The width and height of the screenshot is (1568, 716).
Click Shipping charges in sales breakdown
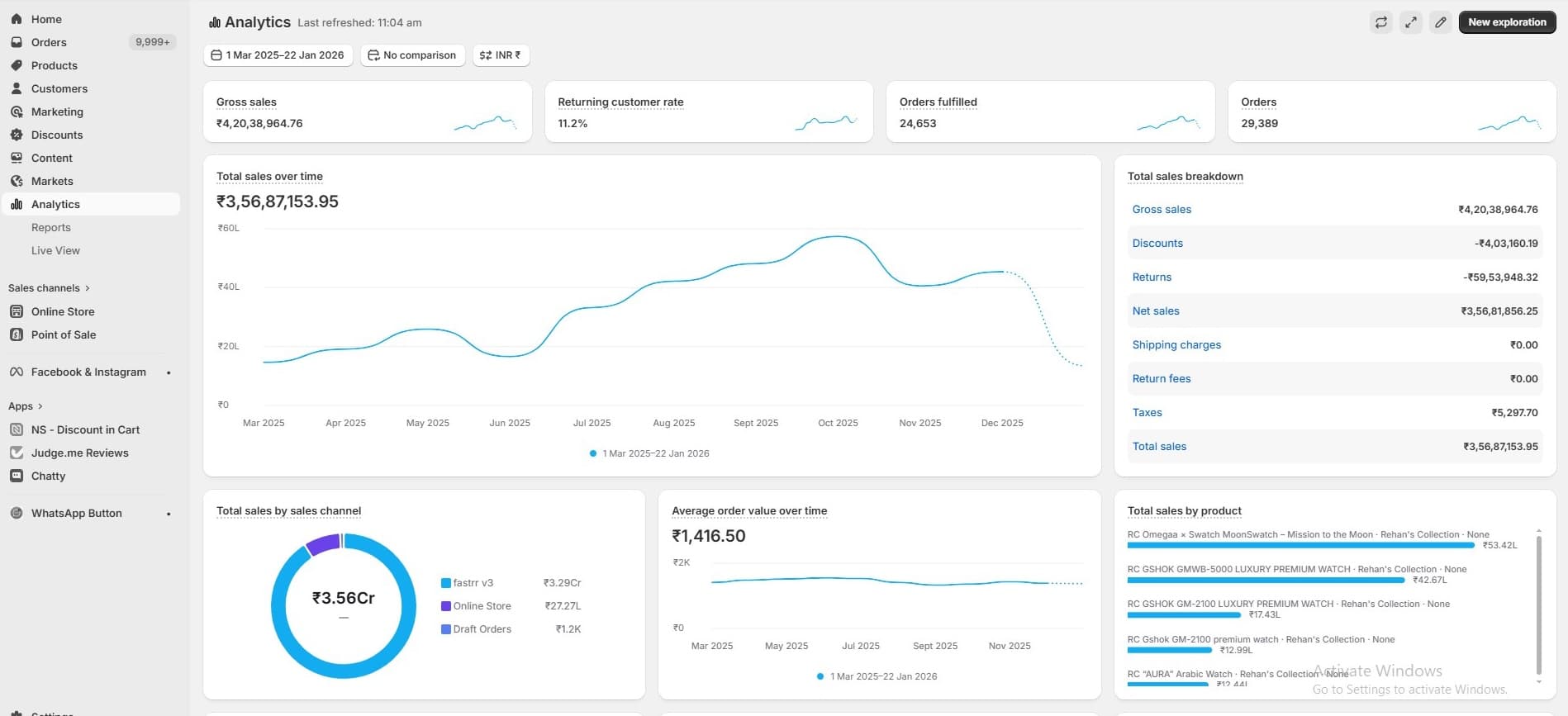tap(1176, 345)
